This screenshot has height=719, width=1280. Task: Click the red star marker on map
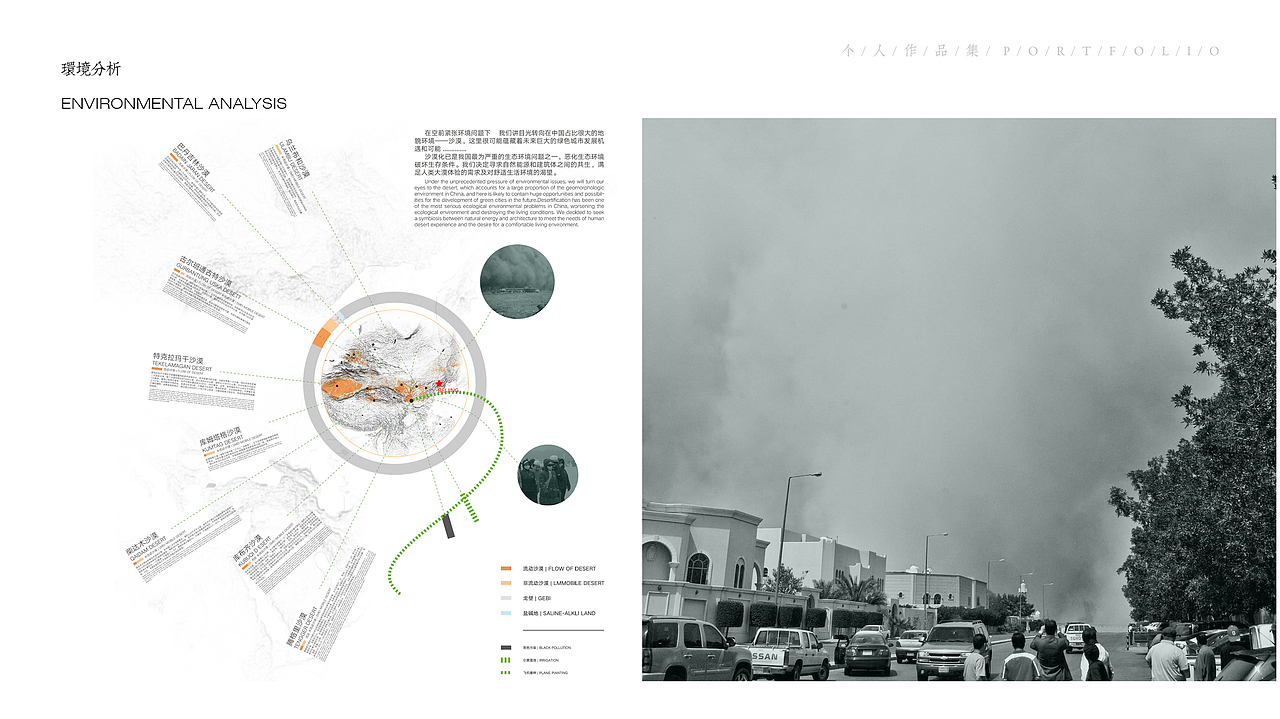(x=439, y=383)
